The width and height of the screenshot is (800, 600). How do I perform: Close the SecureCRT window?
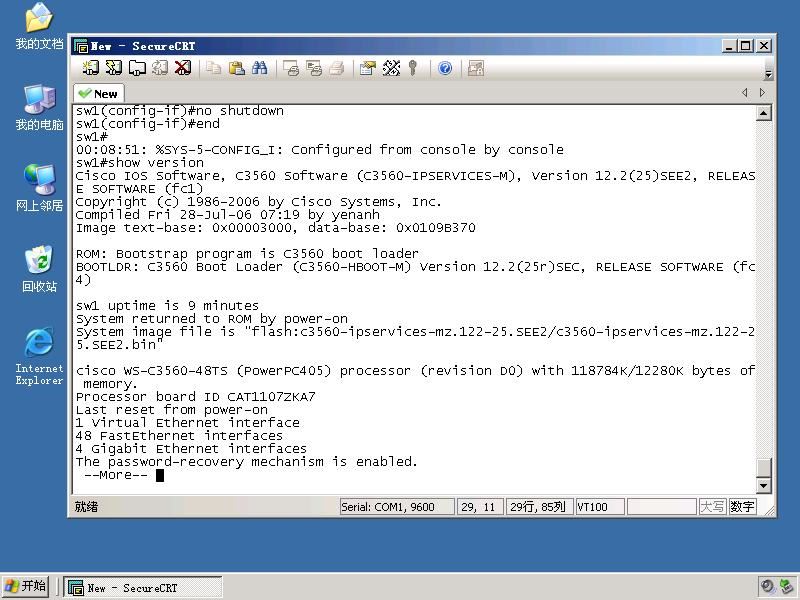[764, 46]
